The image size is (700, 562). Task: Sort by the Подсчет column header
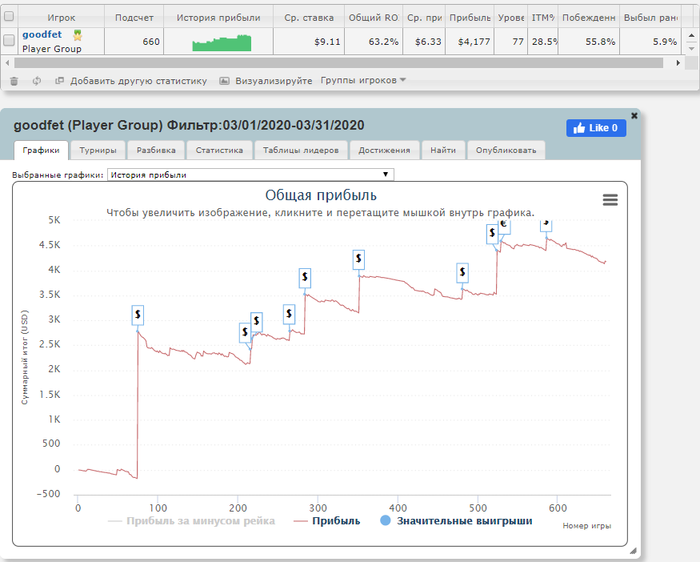coord(134,17)
